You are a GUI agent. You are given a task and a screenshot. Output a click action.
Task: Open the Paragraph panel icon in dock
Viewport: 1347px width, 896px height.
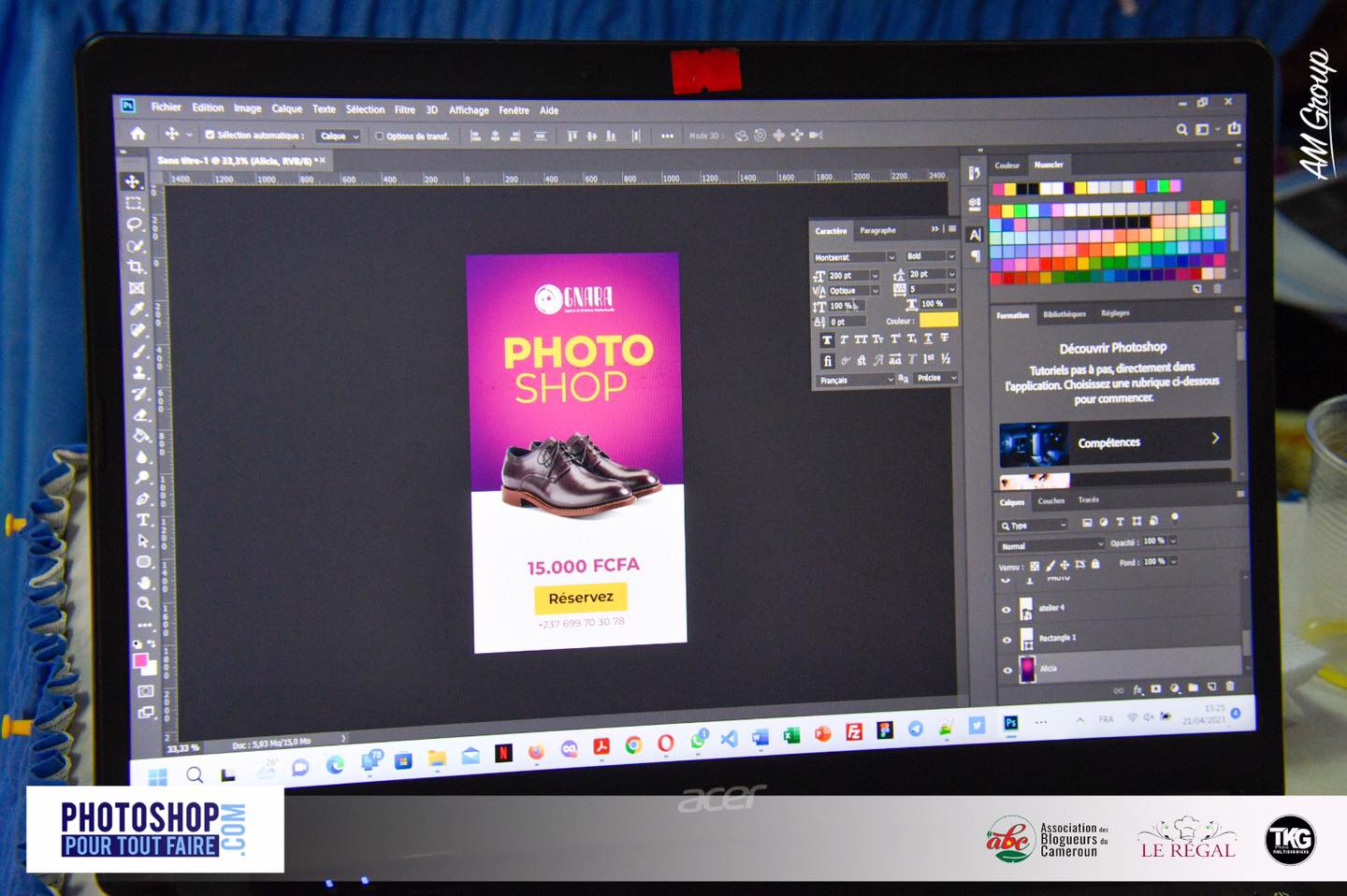(x=975, y=256)
